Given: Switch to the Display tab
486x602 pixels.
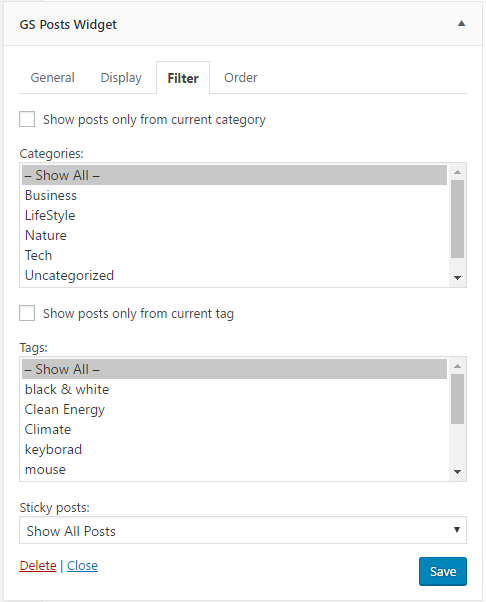Looking at the screenshot, I should coord(121,78).
